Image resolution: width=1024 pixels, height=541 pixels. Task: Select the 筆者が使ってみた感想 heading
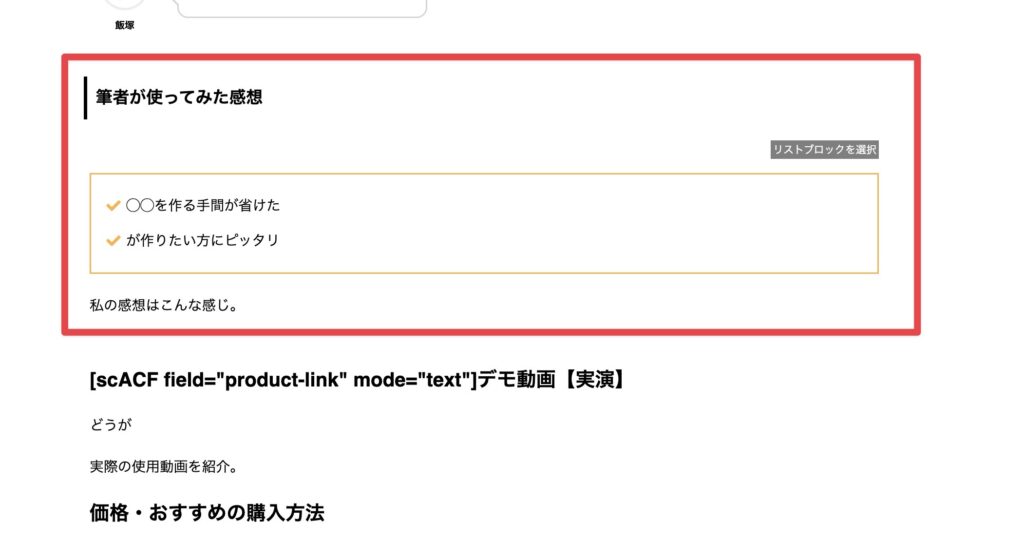tap(179, 97)
